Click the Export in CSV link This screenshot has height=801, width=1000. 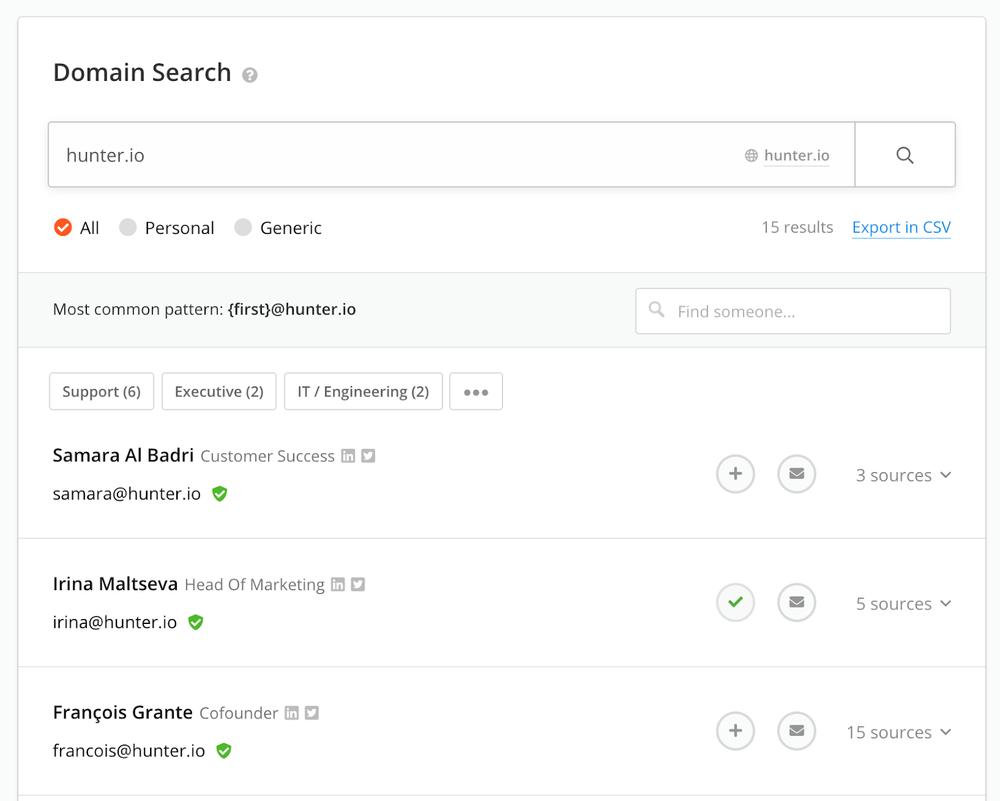click(x=901, y=227)
